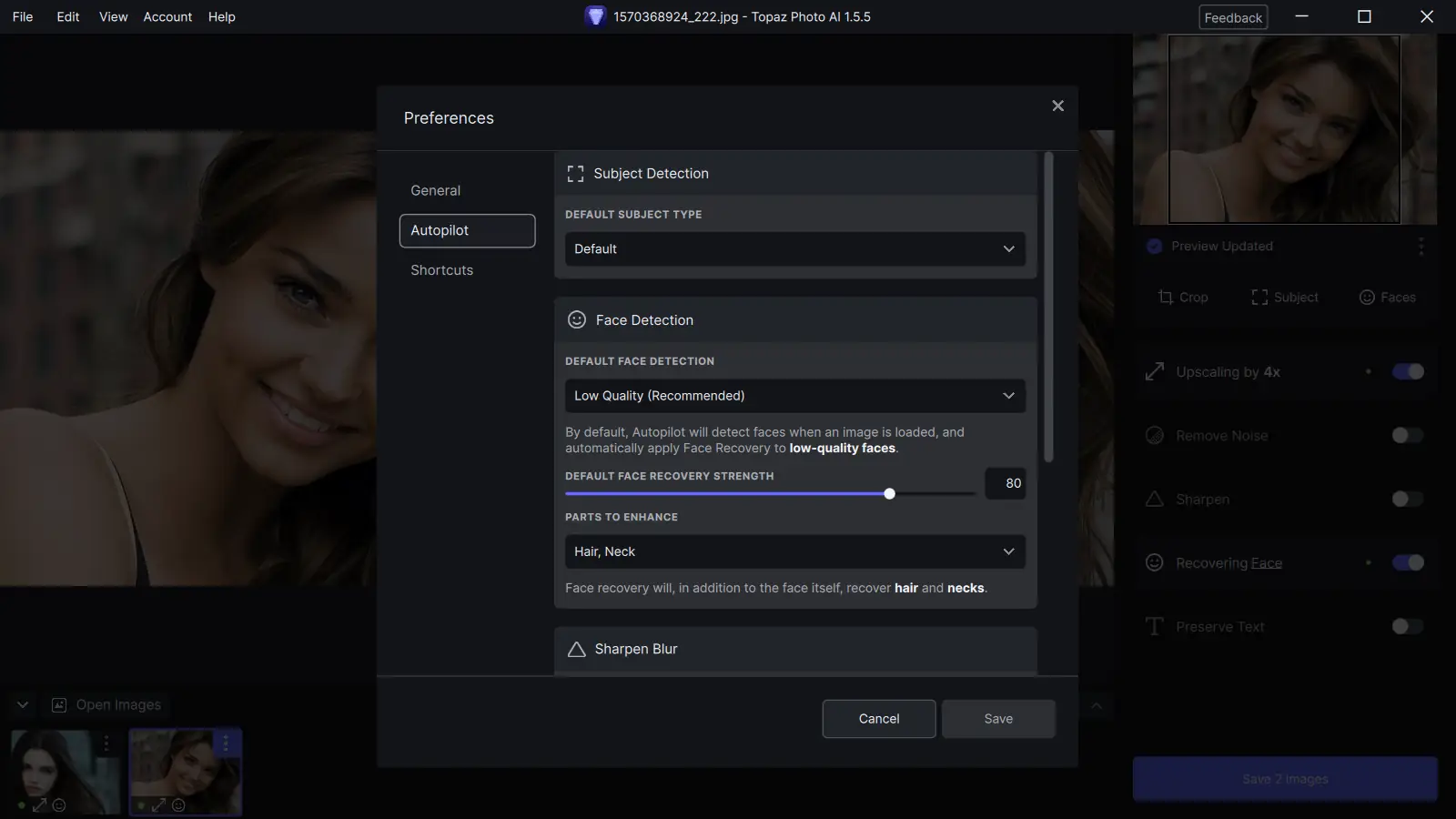This screenshot has height=819, width=1456.
Task: Click the Preserve Text T icon
Action: [x=1155, y=626]
